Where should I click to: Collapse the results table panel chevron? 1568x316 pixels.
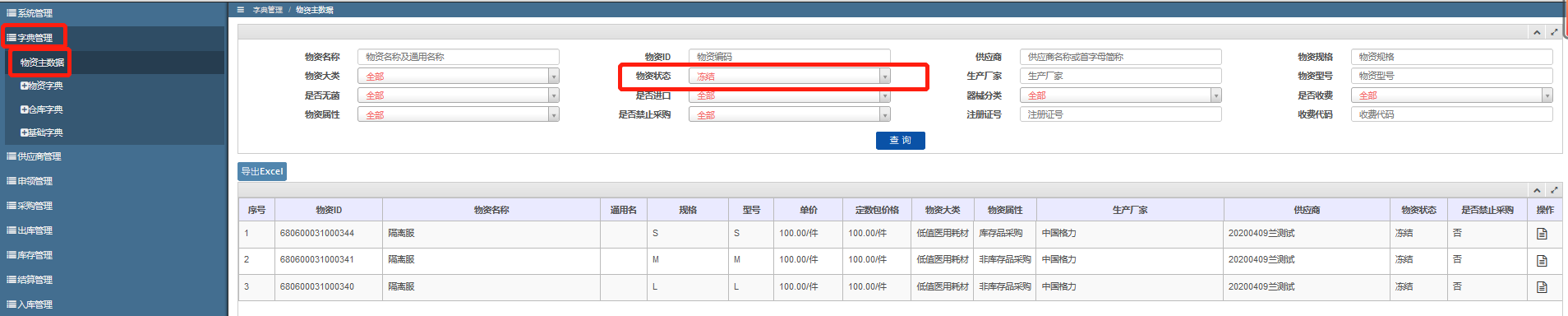click(x=1537, y=190)
